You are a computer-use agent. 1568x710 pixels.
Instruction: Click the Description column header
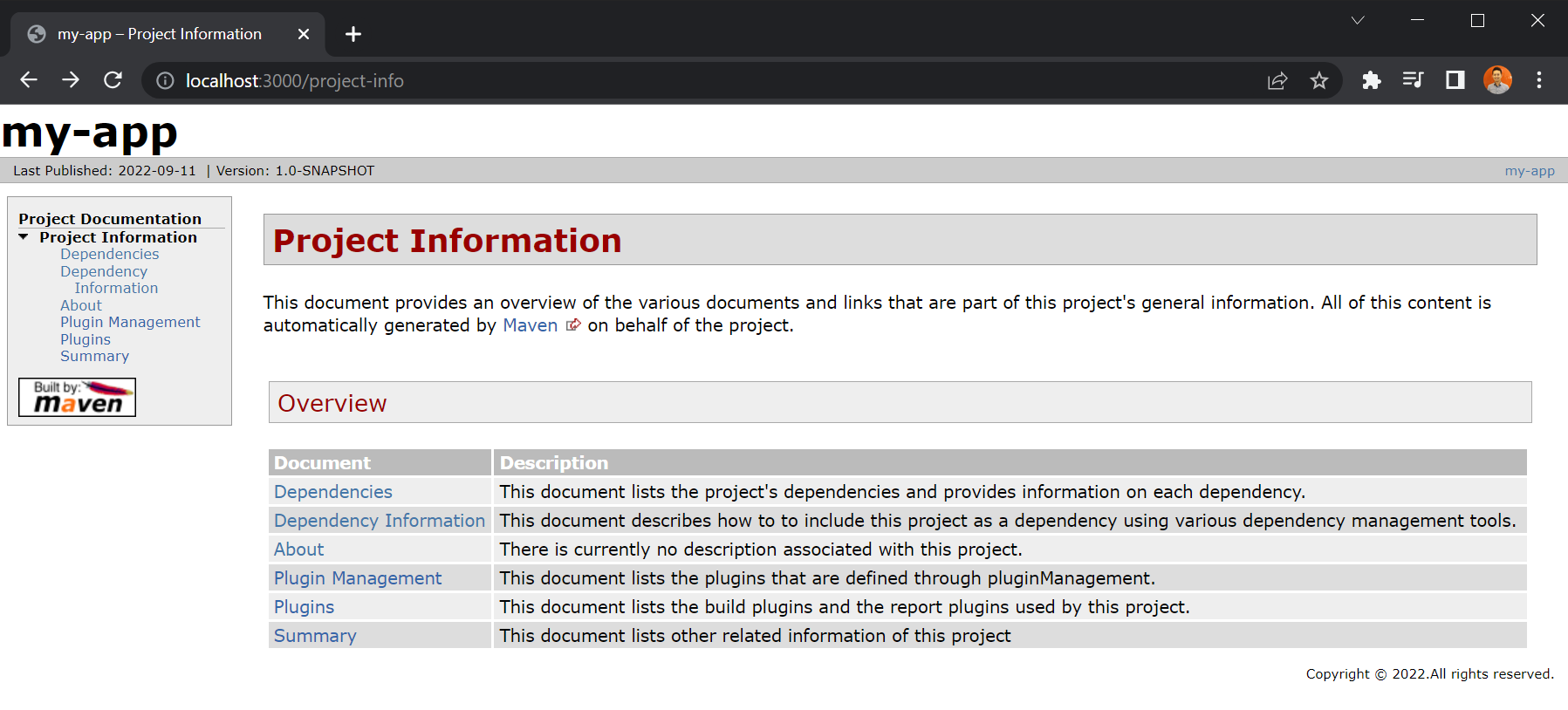click(1010, 462)
